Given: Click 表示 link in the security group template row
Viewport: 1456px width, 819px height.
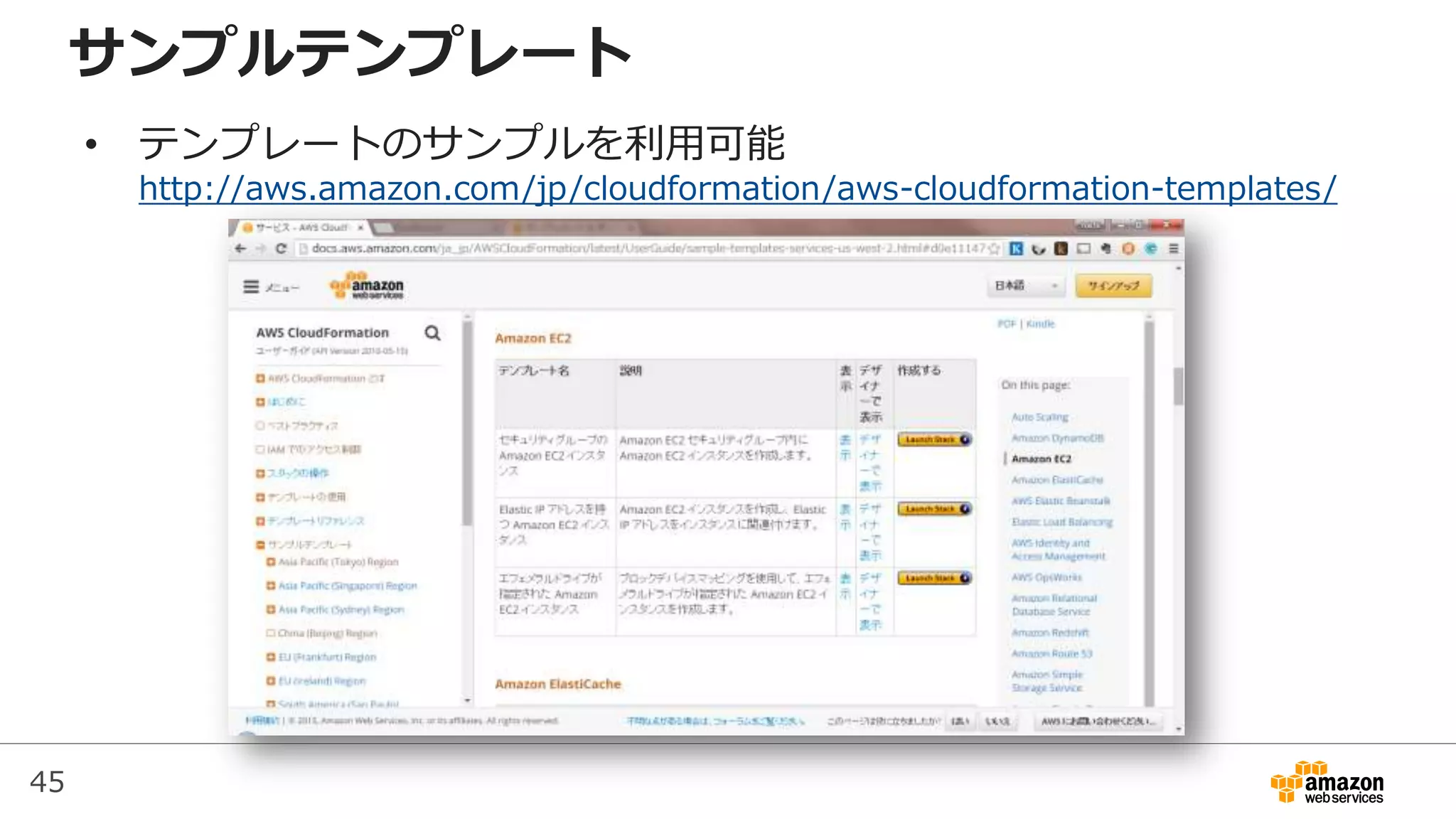Looking at the screenshot, I should 845,447.
